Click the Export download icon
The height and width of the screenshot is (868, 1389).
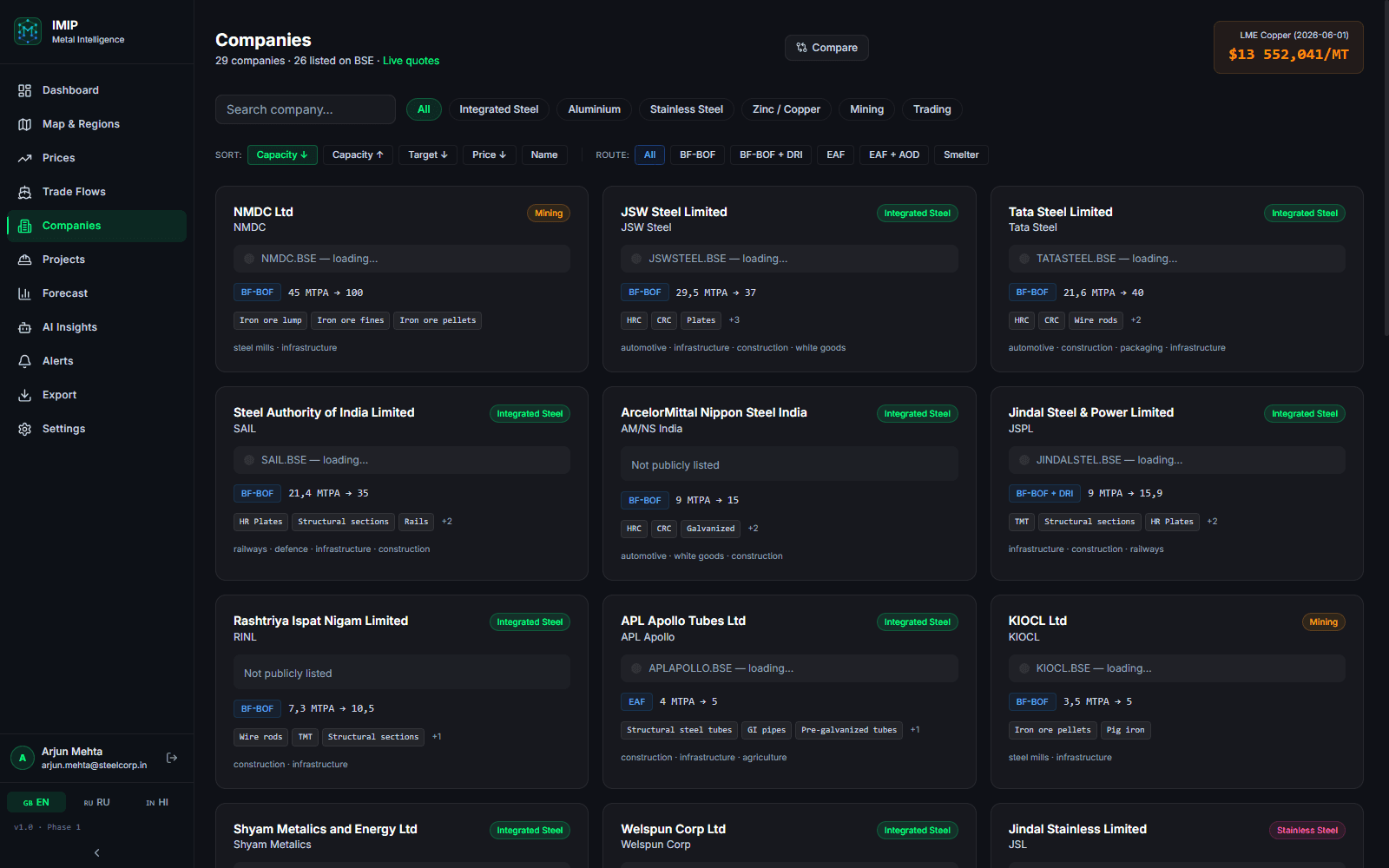24,395
